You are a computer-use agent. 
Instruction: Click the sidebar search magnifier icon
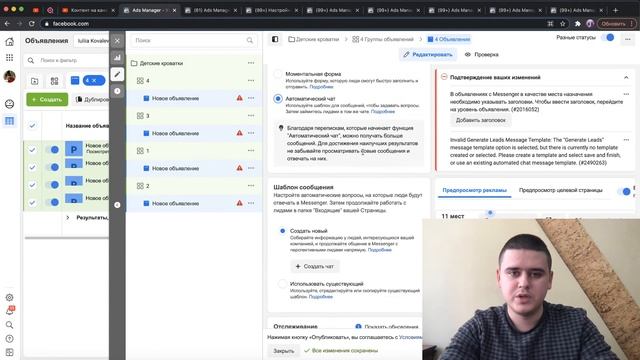[9, 325]
